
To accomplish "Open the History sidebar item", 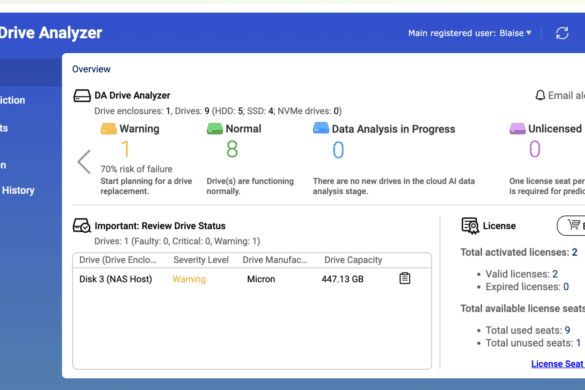I will point(18,190).
